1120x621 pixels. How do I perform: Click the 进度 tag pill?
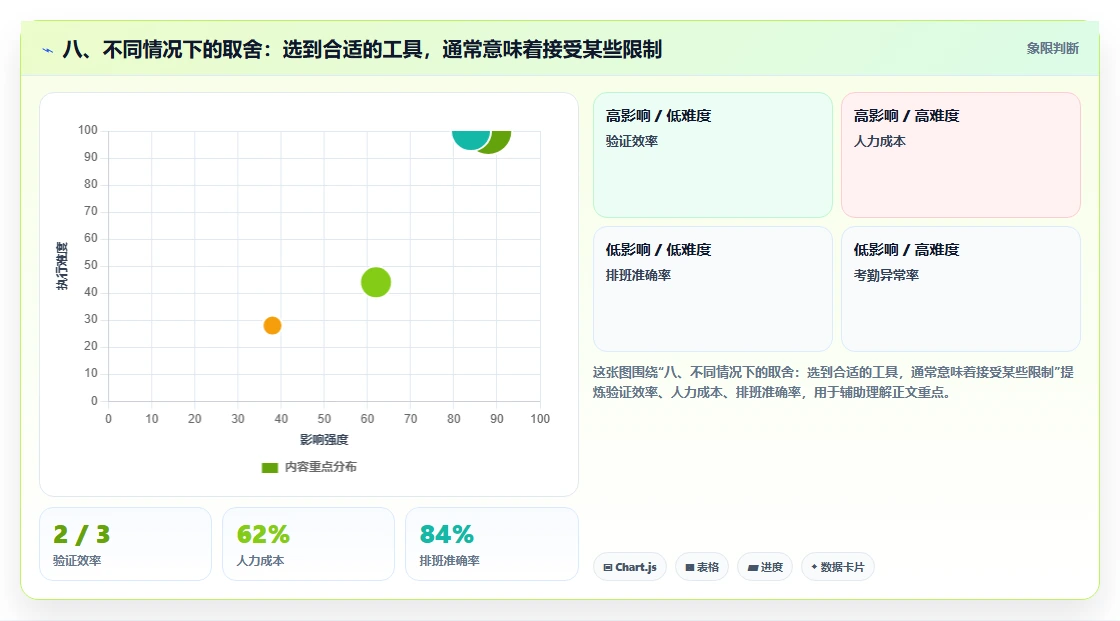pos(765,567)
